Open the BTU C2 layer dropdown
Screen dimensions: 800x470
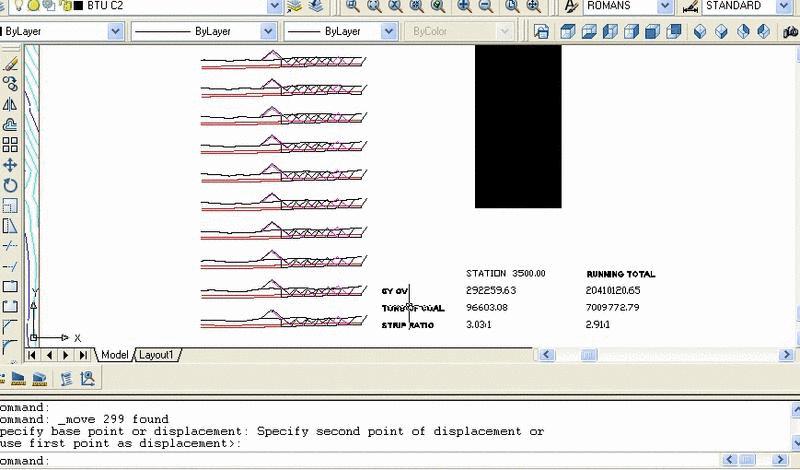(x=274, y=6)
